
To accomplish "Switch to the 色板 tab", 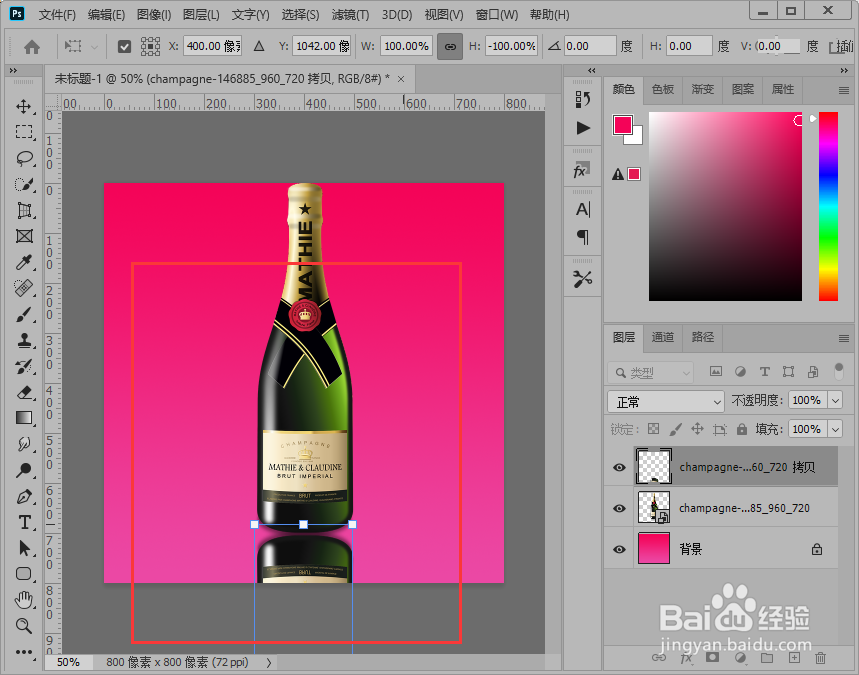I will click(x=663, y=89).
